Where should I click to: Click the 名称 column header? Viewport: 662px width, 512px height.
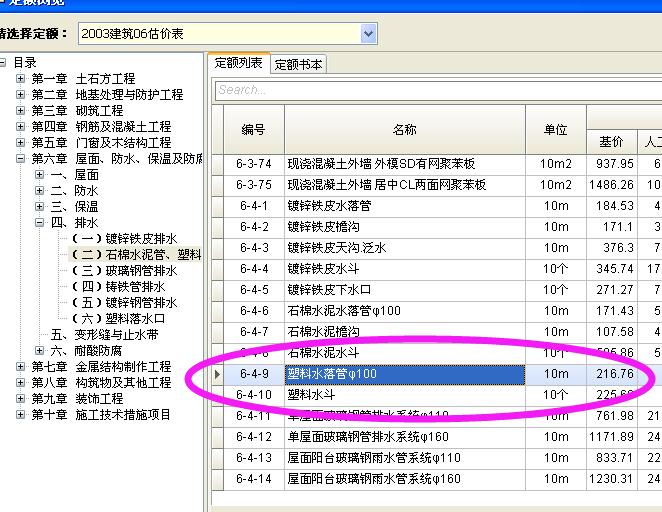[405, 130]
